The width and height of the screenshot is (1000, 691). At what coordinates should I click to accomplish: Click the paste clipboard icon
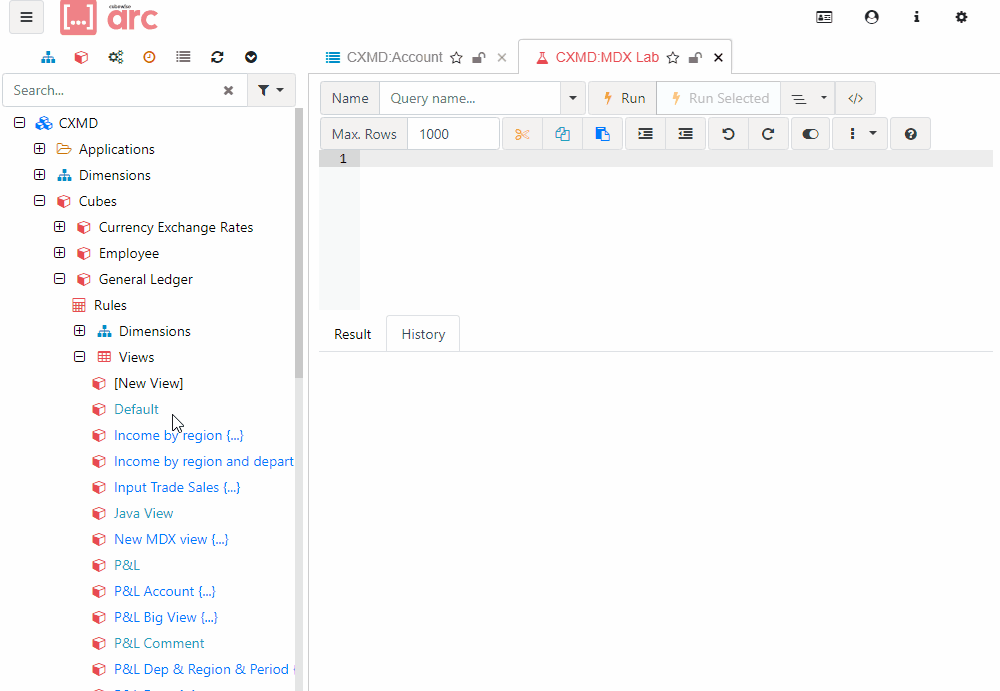pyautogui.click(x=602, y=134)
